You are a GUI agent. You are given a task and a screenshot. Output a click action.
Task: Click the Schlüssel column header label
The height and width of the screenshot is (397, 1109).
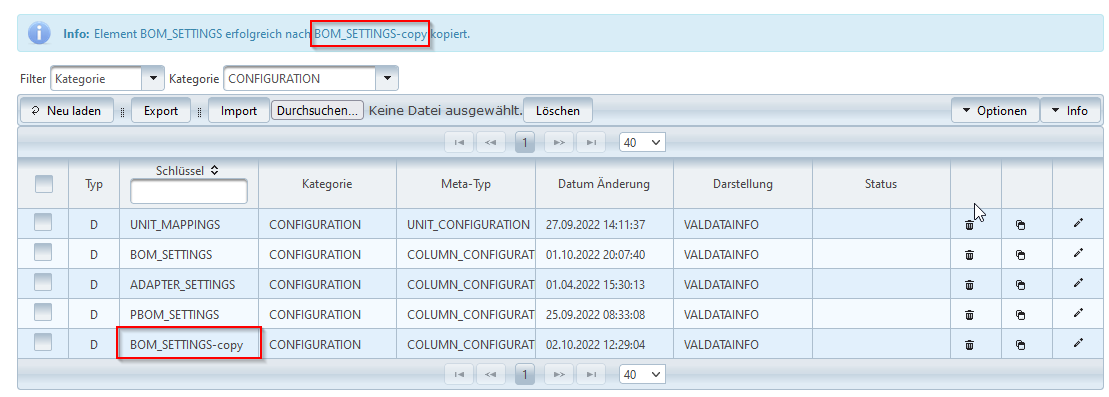[x=180, y=171]
